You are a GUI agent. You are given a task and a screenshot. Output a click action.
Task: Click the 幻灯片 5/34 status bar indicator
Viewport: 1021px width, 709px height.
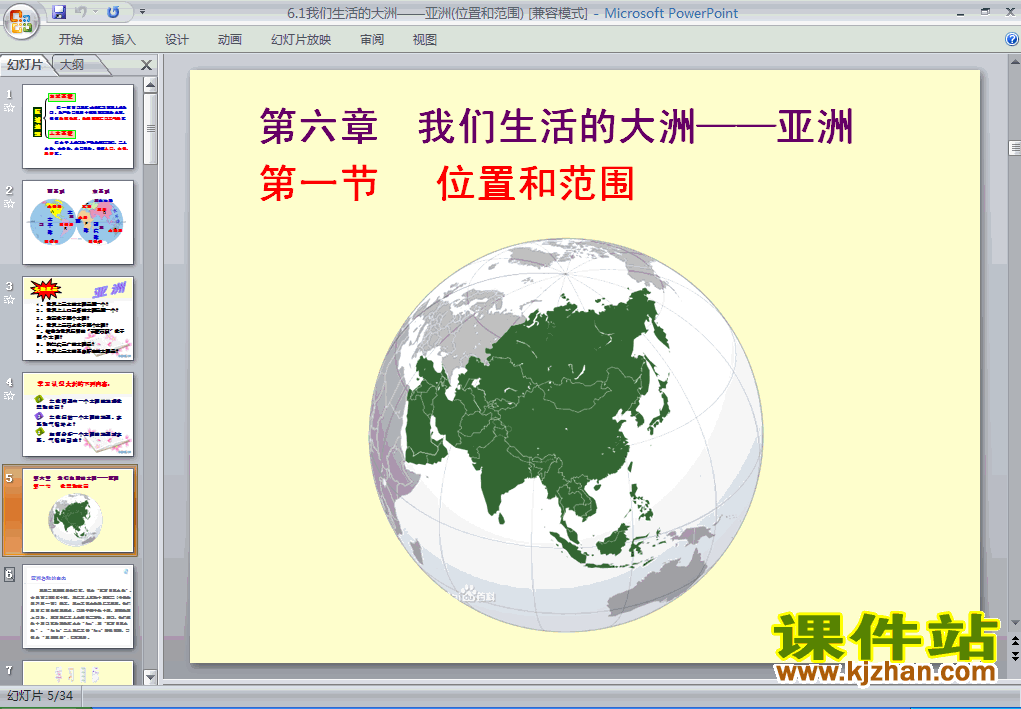[x=40, y=696]
